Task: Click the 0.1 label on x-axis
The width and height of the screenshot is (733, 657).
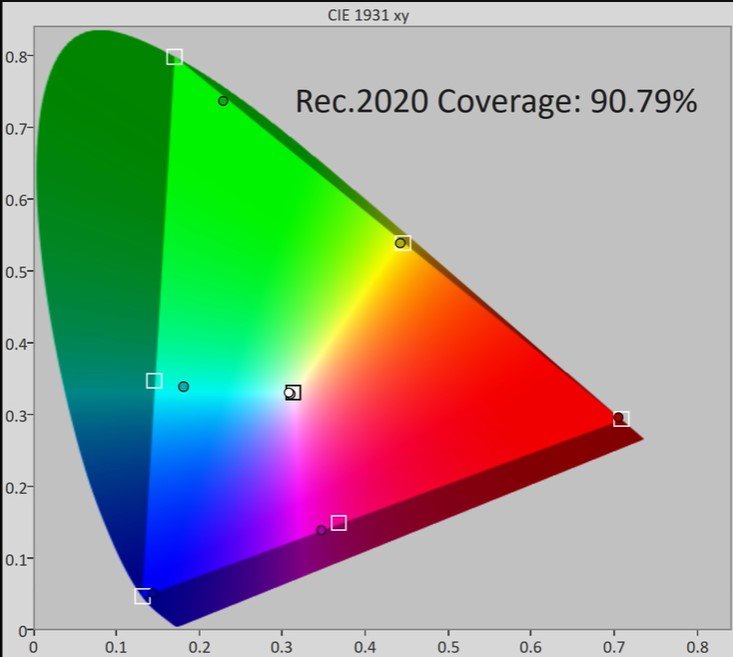Action: tap(116, 645)
